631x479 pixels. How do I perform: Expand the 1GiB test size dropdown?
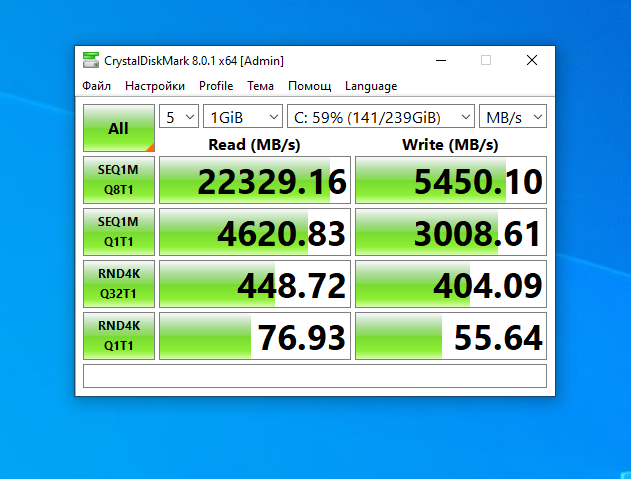coord(243,117)
